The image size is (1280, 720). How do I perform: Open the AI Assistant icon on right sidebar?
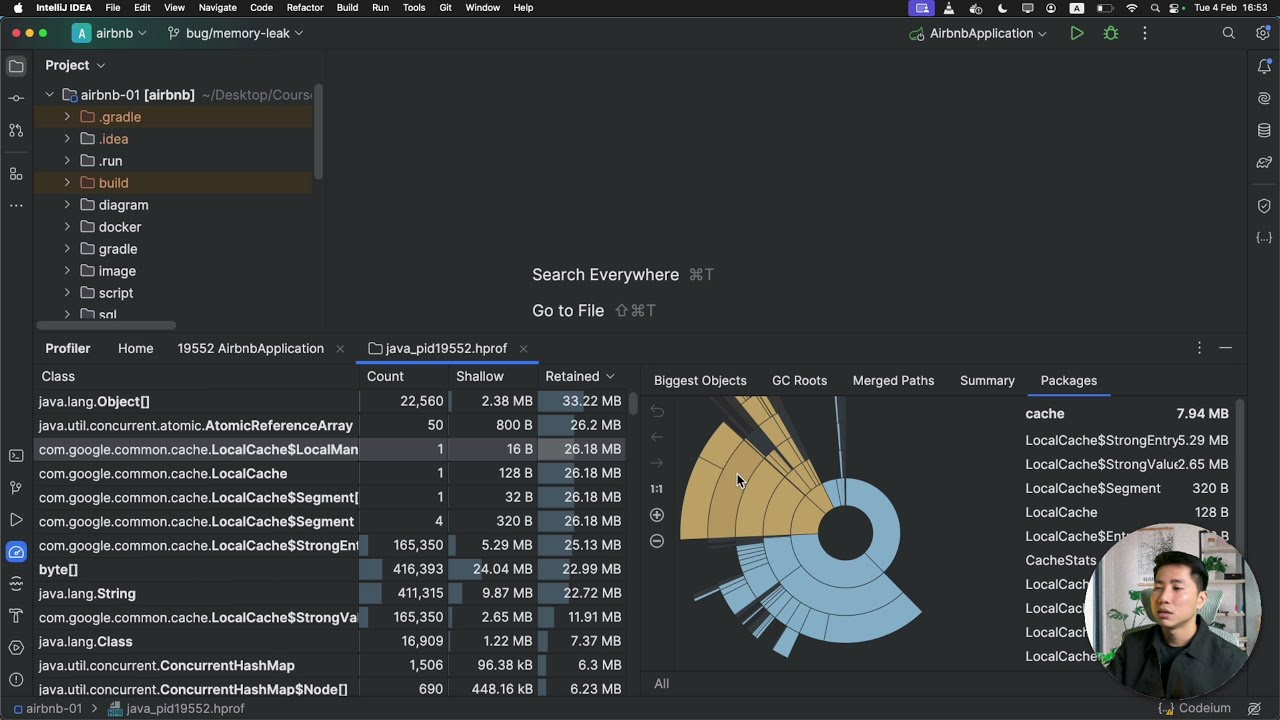click(1264, 98)
